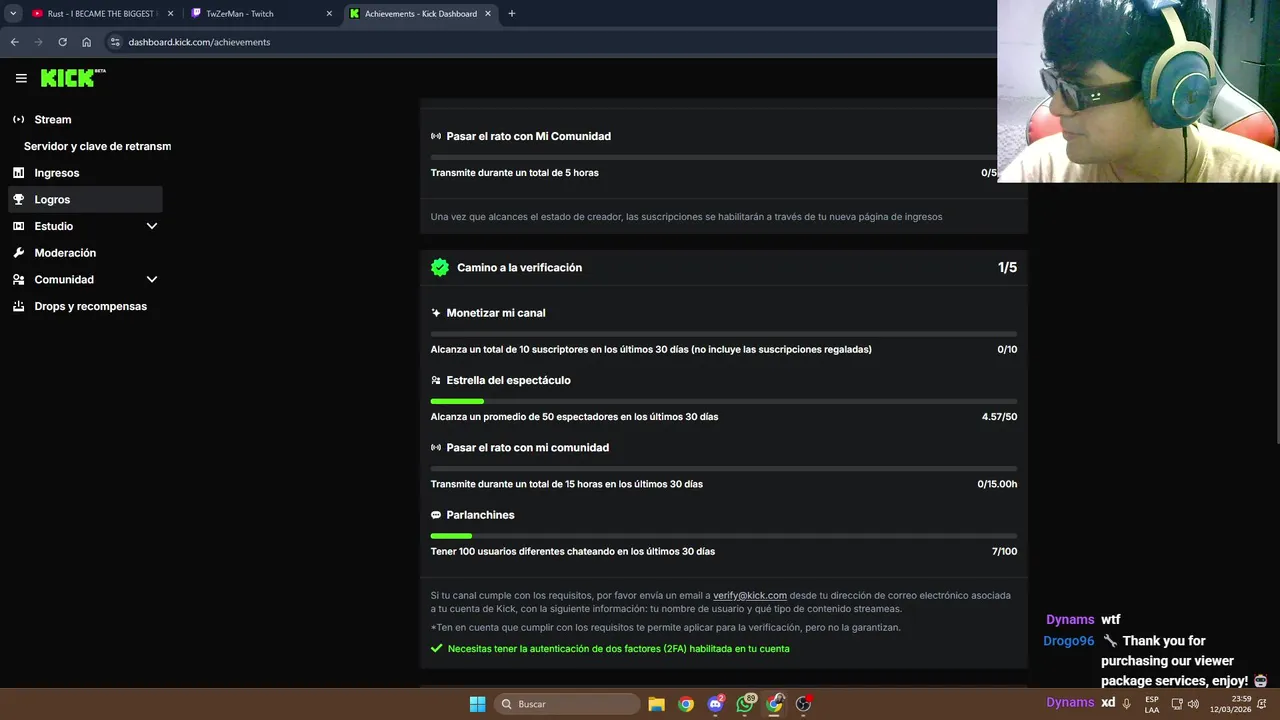Screen dimensions: 1280x720
Task: Open OBS Studio from the taskbar
Action: point(803,704)
